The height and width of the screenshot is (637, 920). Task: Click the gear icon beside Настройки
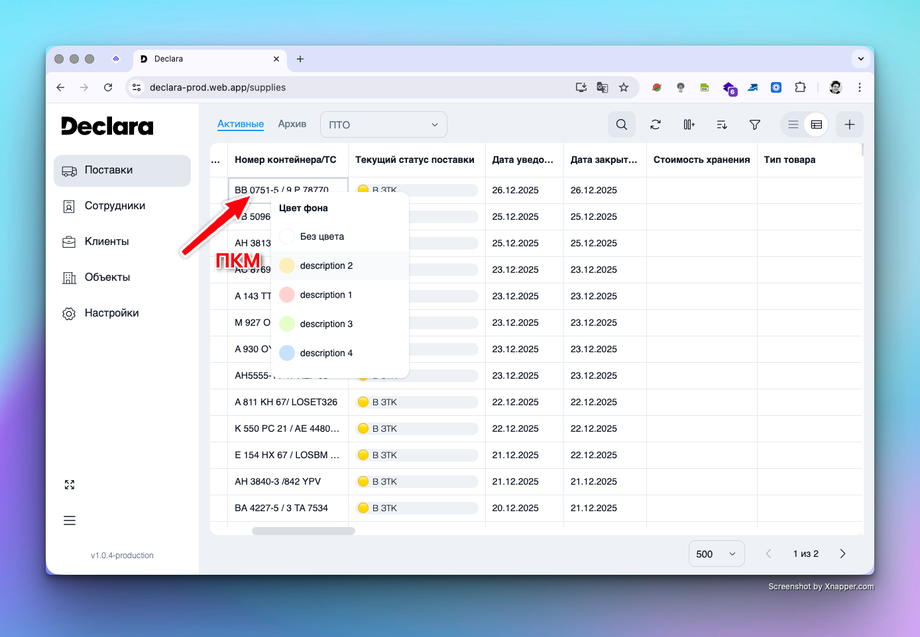[69, 314]
